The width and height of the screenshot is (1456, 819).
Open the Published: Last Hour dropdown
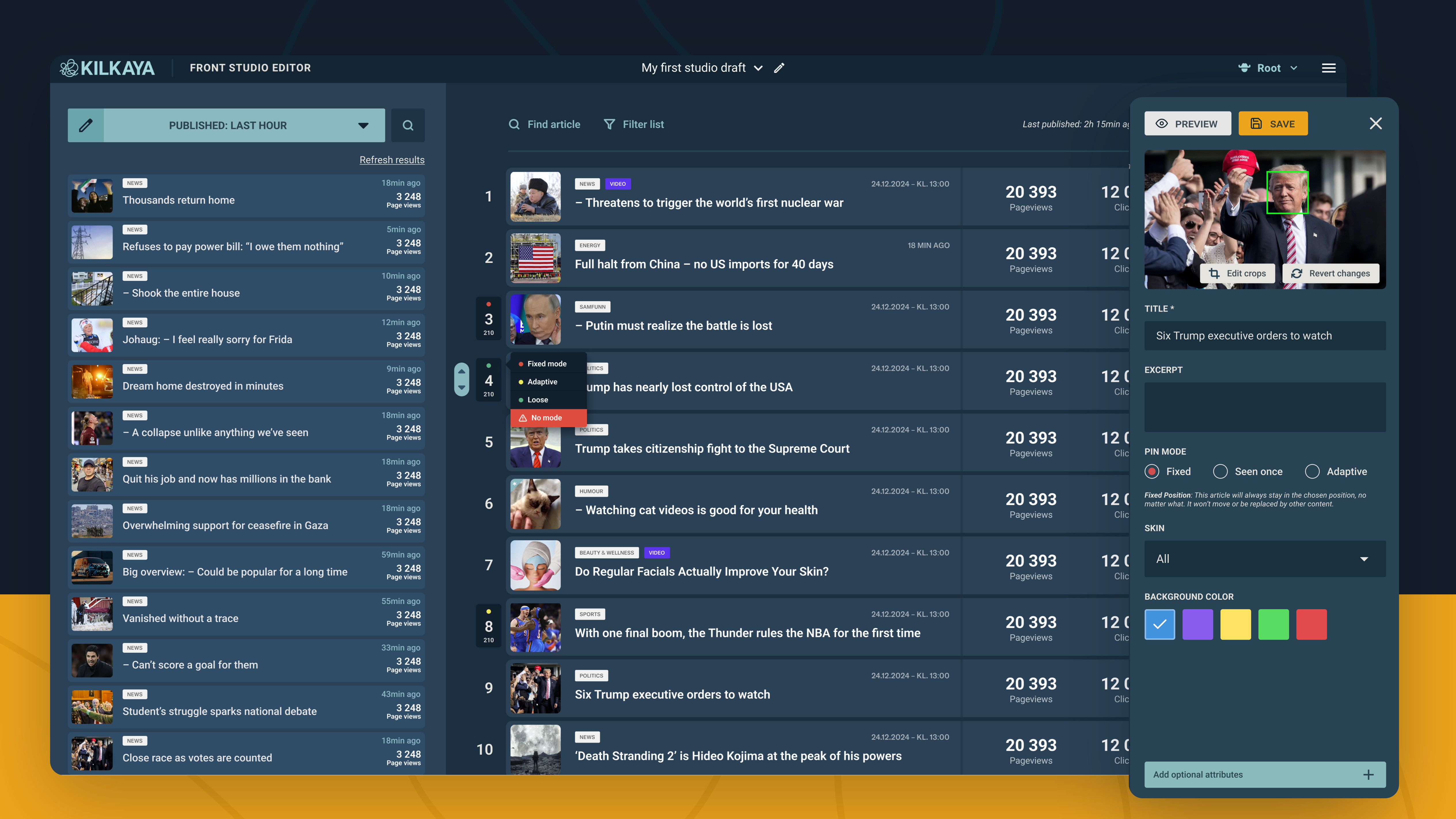244,125
